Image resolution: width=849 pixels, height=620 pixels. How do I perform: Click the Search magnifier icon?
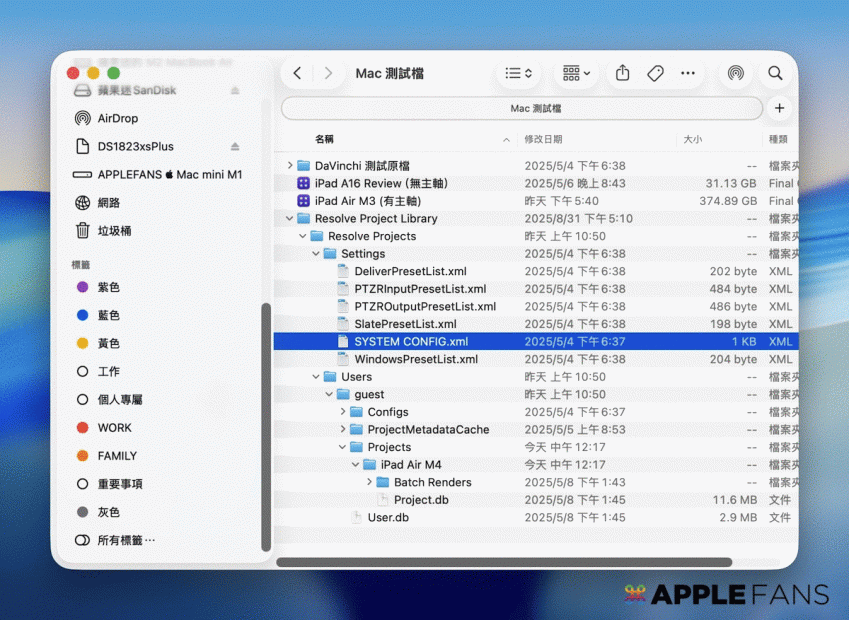point(775,73)
